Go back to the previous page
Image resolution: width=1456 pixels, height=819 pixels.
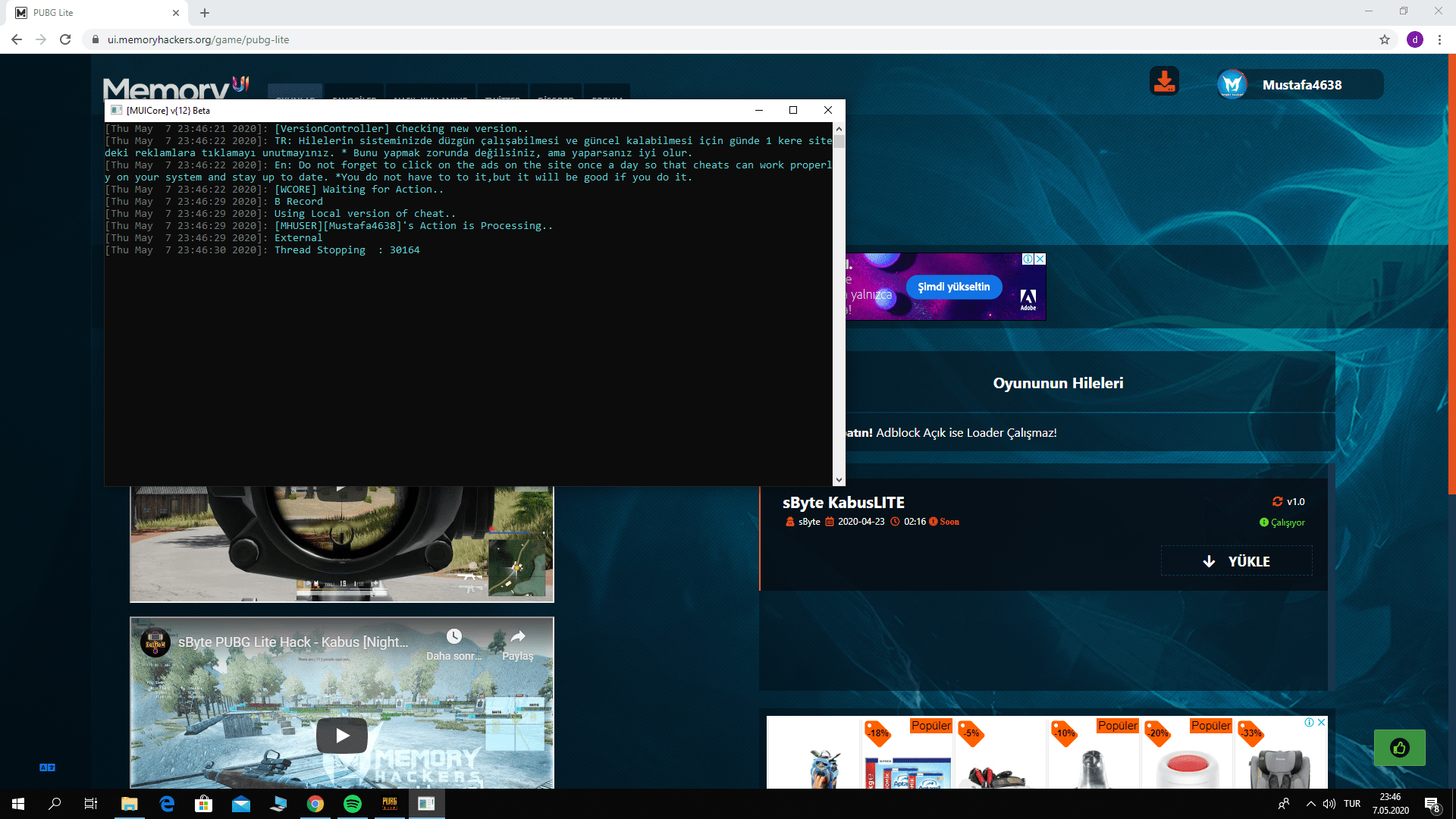click(x=17, y=39)
